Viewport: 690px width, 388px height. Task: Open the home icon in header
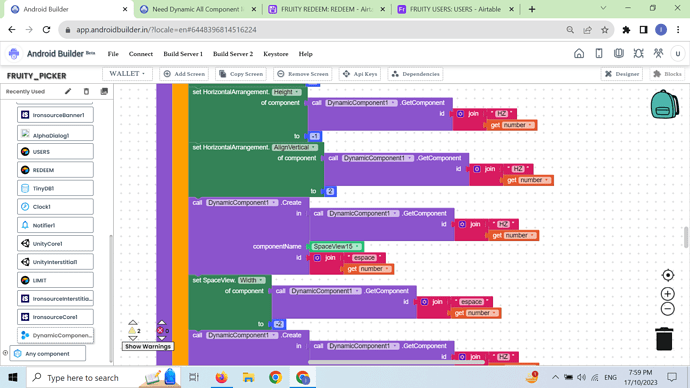579,54
